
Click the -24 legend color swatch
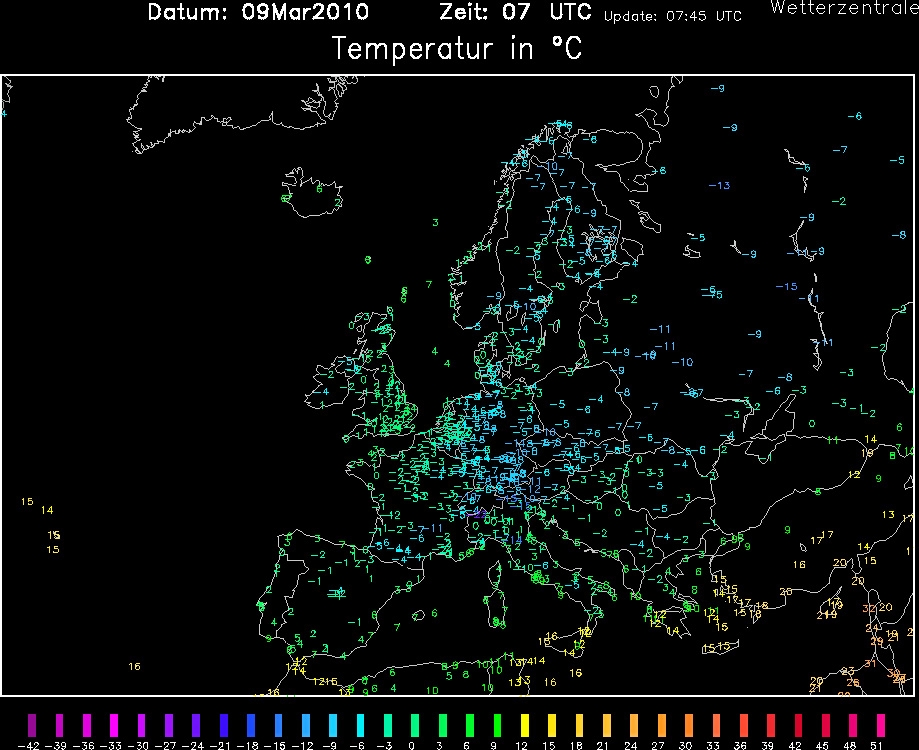pyautogui.click(x=196, y=725)
